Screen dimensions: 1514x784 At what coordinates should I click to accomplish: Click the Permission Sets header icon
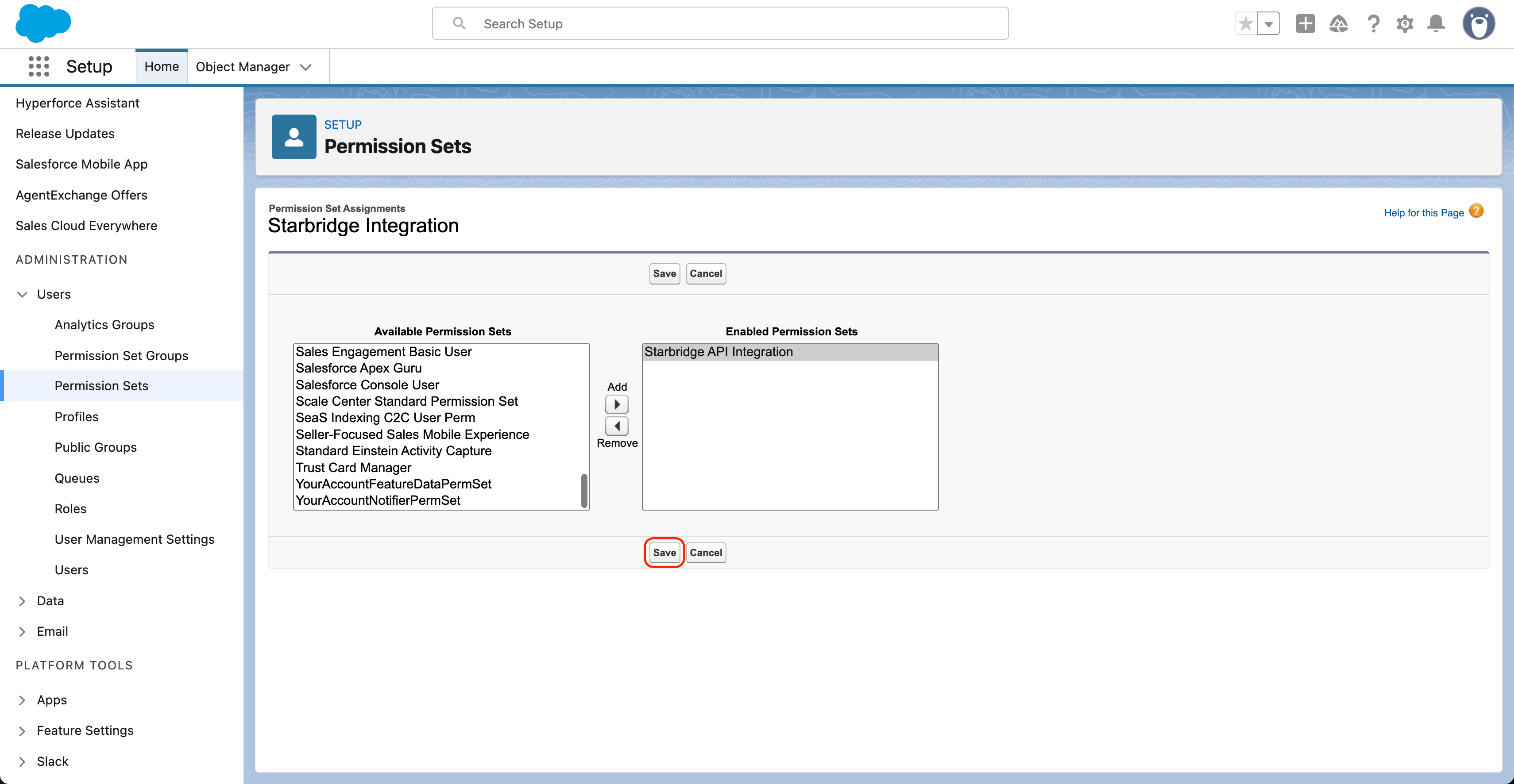(x=294, y=137)
